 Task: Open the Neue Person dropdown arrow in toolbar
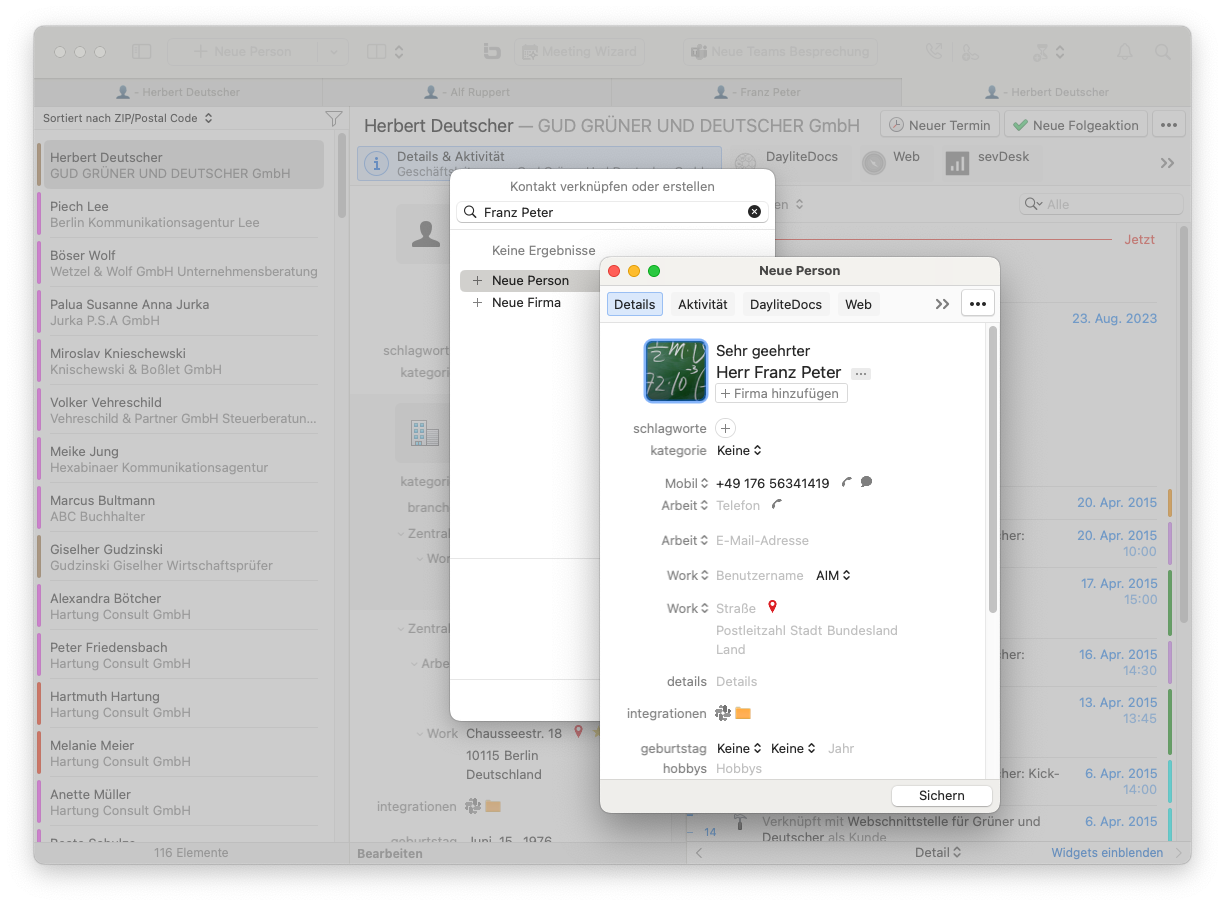[333, 52]
